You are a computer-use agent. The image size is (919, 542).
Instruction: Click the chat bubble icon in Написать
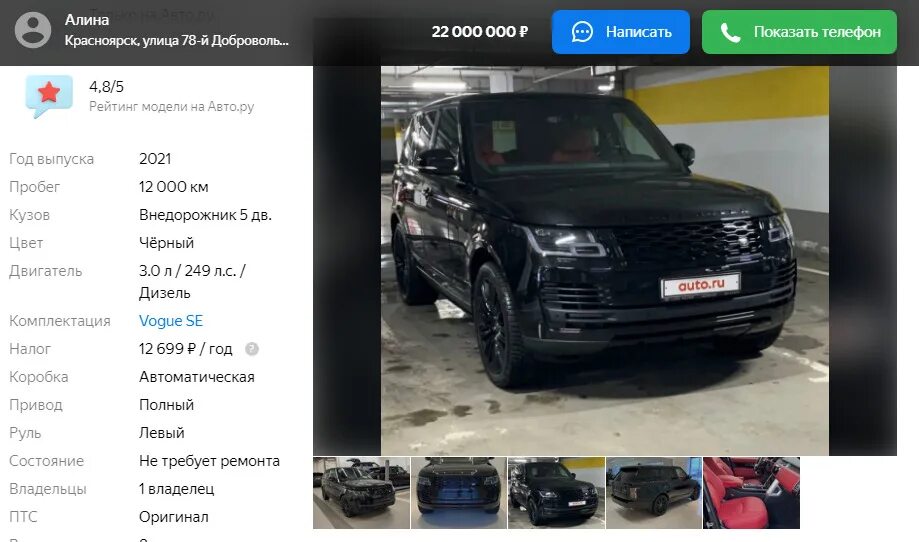pyautogui.click(x=582, y=32)
